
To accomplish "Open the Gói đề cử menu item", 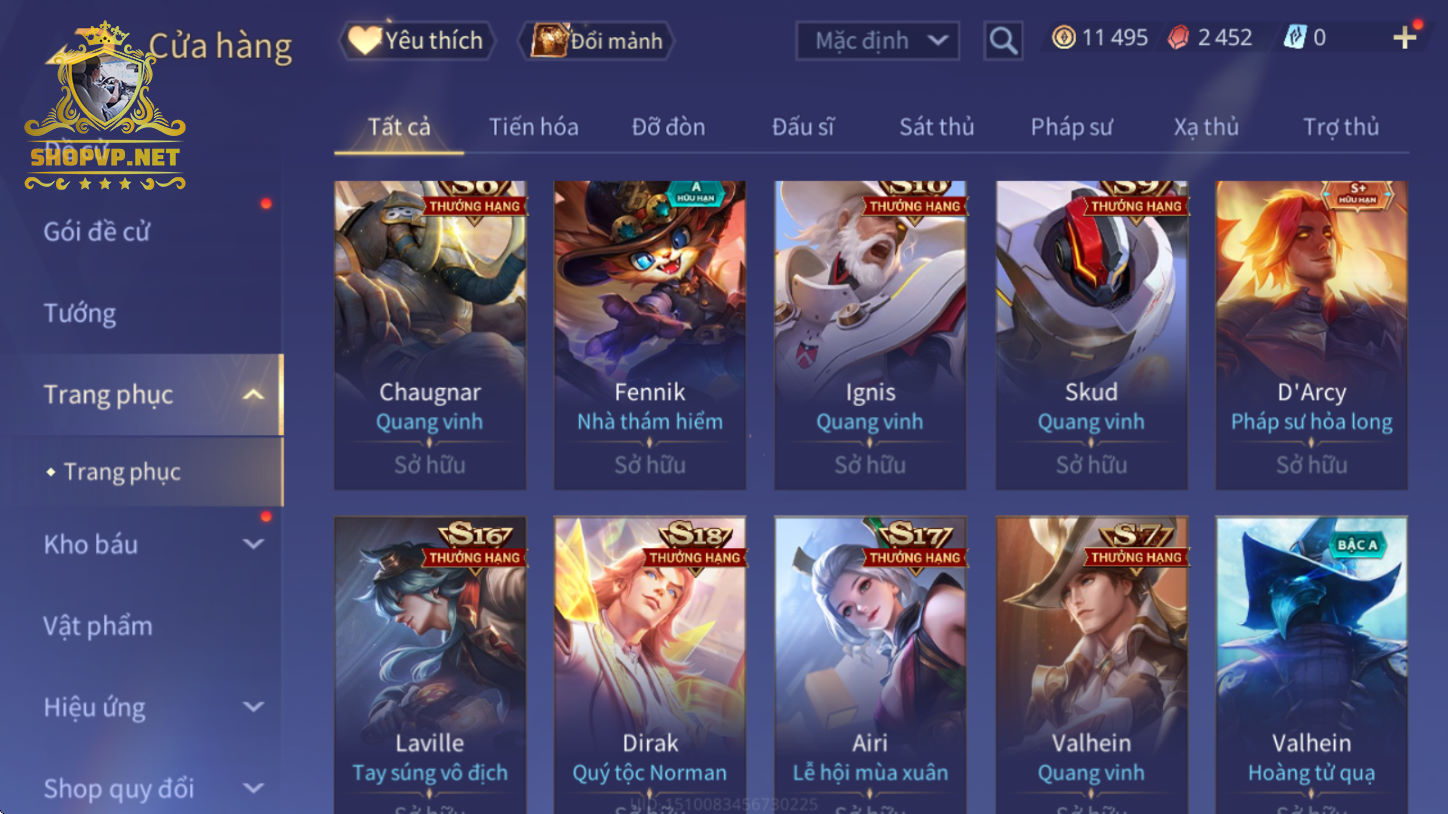I will pyautogui.click(x=96, y=231).
